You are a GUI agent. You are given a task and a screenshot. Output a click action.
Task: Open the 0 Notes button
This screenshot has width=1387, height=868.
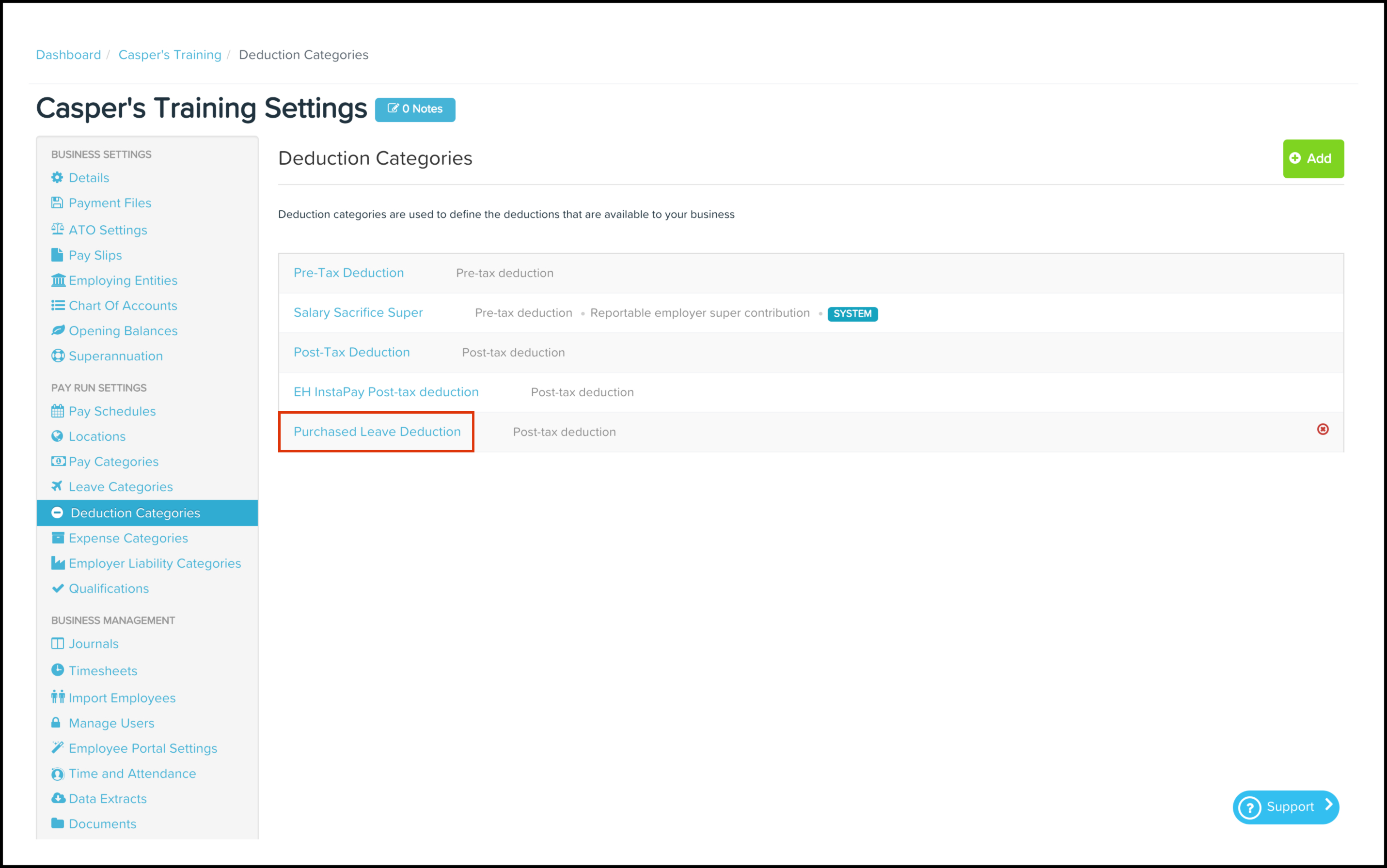415,109
